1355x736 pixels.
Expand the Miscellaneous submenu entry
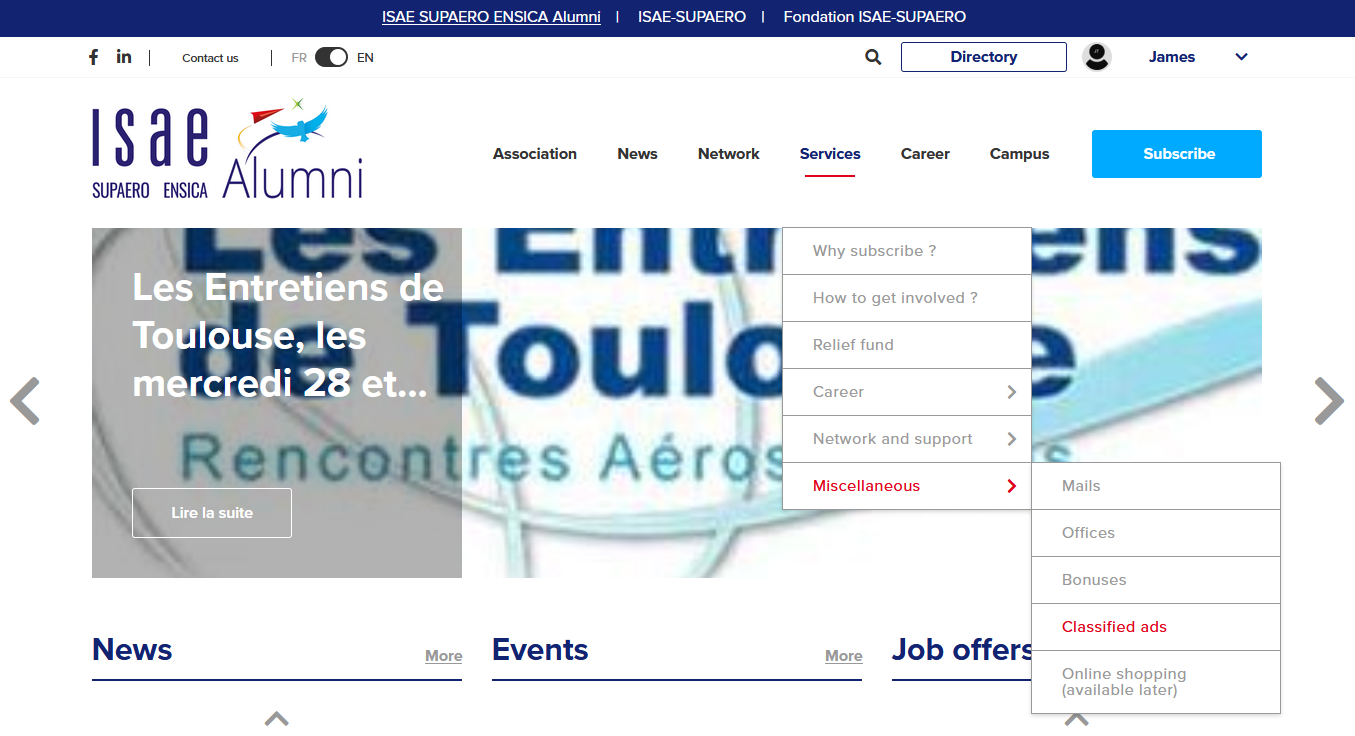pos(907,486)
